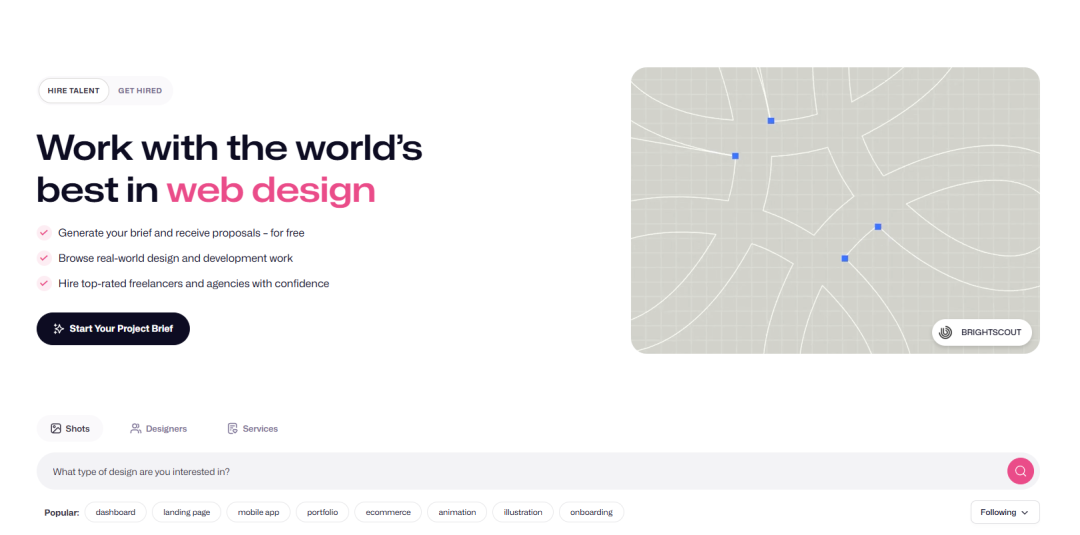Click the pink 'web design' heading text
This screenshot has height=535, width=1080.
click(271, 191)
